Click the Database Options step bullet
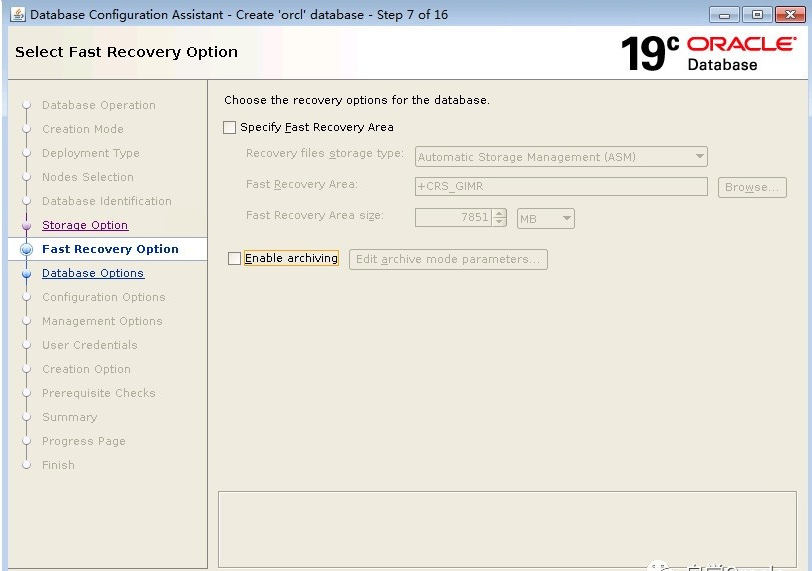The width and height of the screenshot is (812, 571). [26, 273]
